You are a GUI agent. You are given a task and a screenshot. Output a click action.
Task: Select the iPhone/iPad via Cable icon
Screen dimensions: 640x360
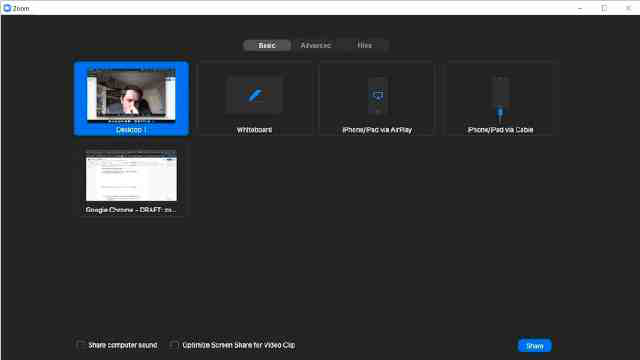(500, 99)
